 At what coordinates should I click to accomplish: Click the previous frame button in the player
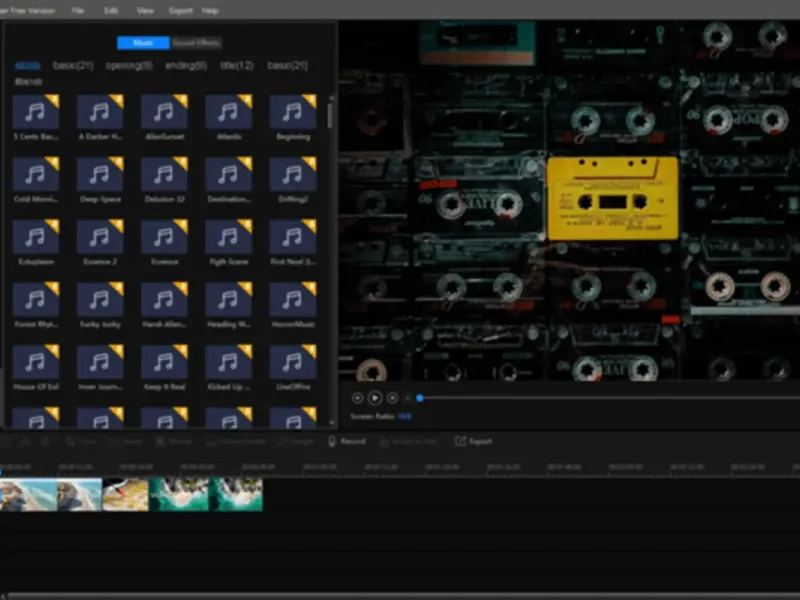357,398
